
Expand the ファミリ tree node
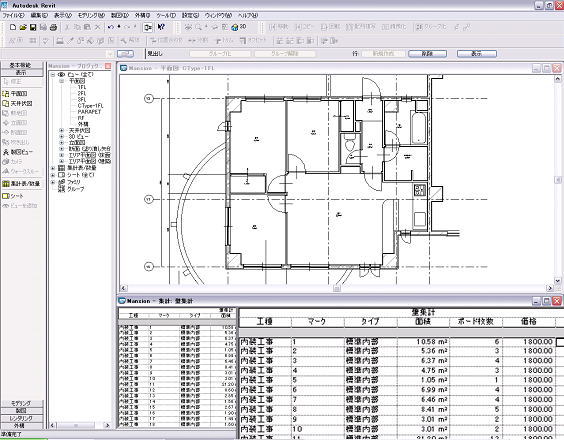[53, 182]
